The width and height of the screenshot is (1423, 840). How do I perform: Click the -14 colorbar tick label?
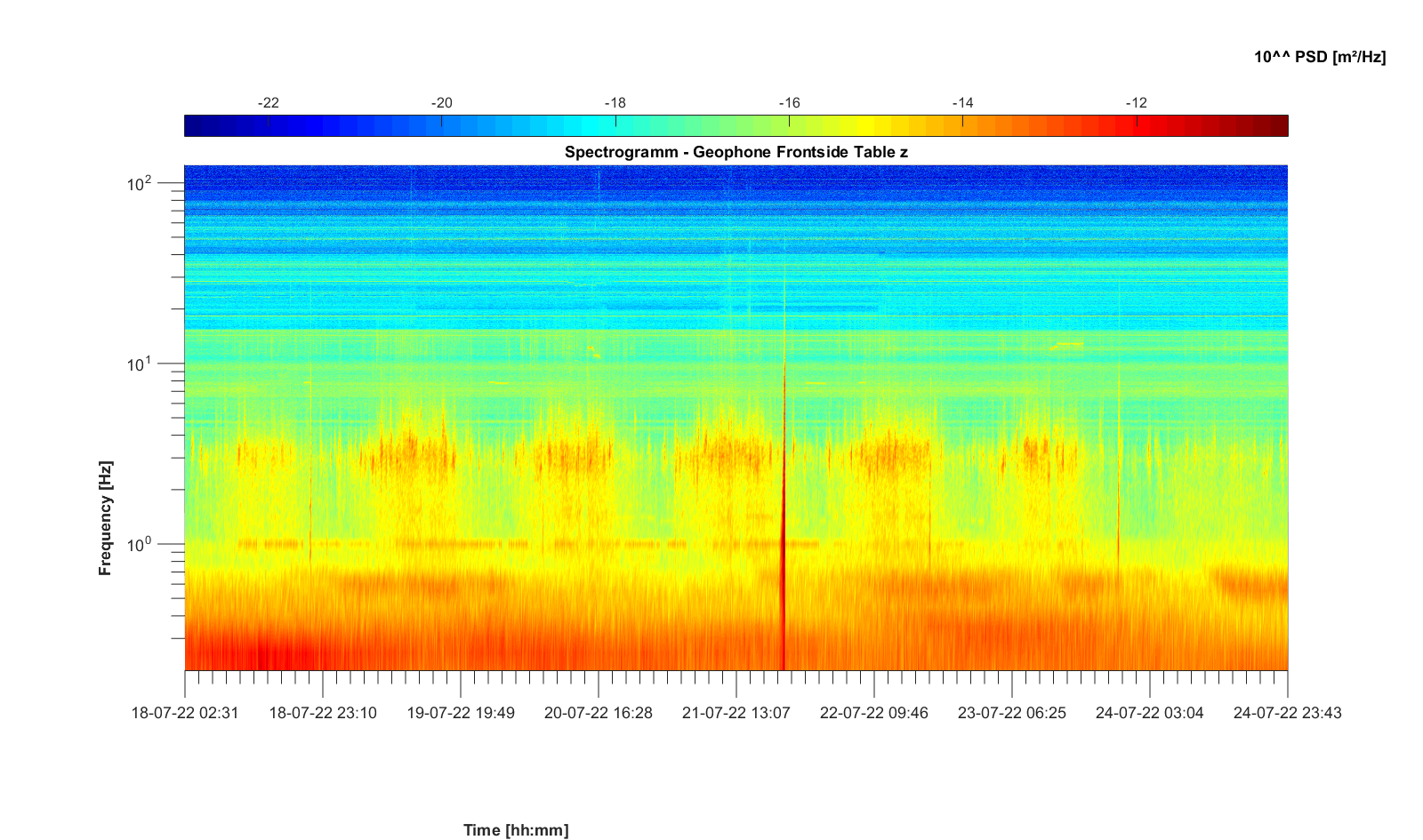point(962,103)
